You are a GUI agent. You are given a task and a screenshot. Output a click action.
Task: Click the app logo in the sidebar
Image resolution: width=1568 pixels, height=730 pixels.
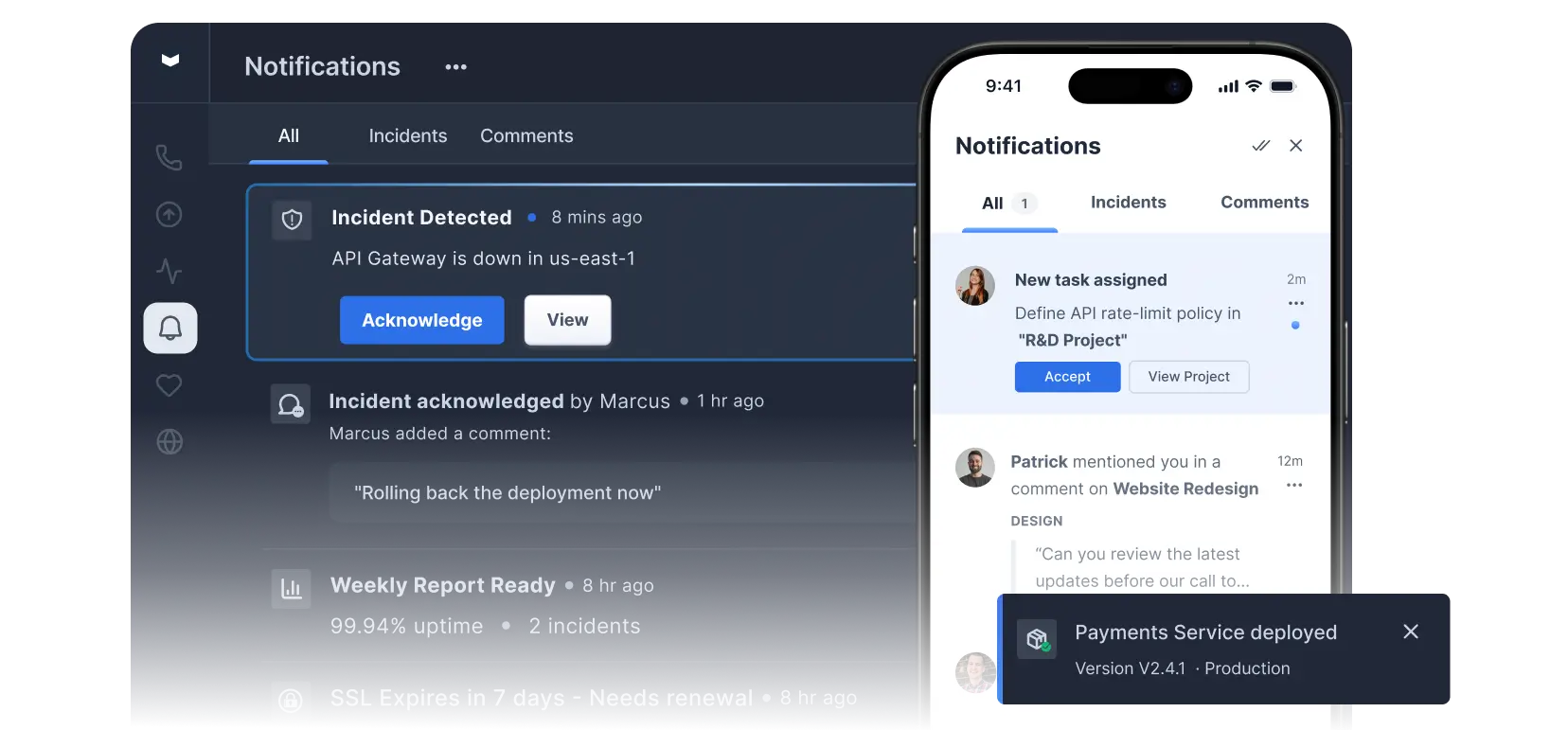click(170, 61)
